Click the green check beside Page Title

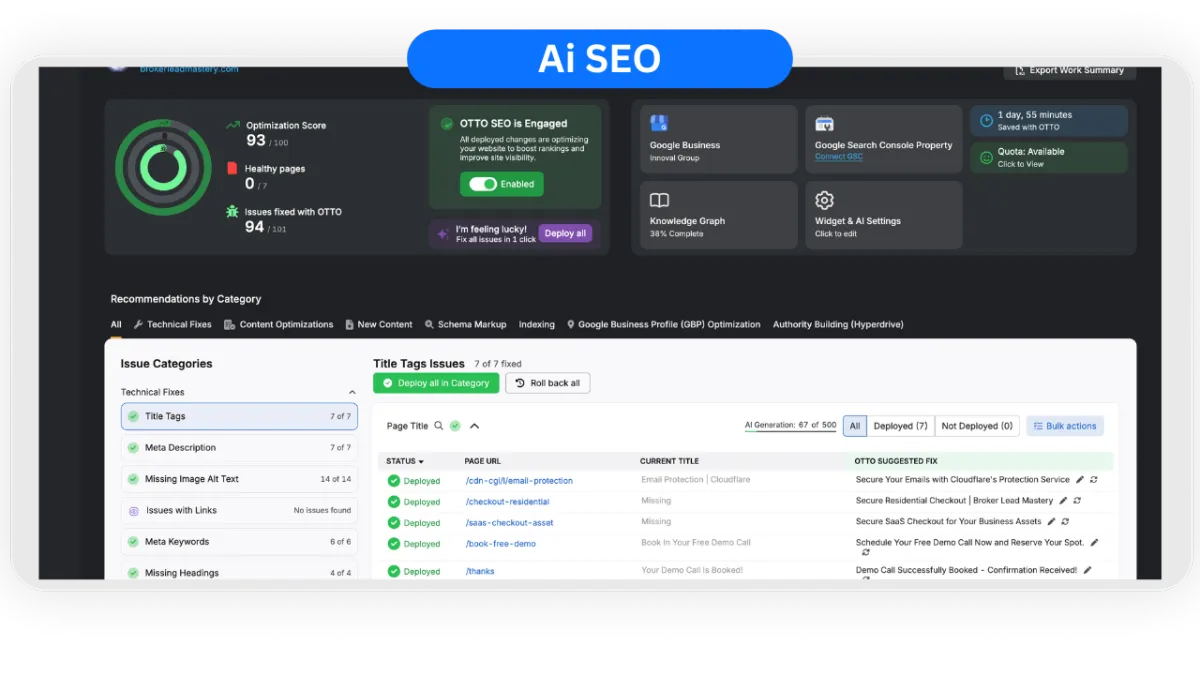click(x=455, y=426)
